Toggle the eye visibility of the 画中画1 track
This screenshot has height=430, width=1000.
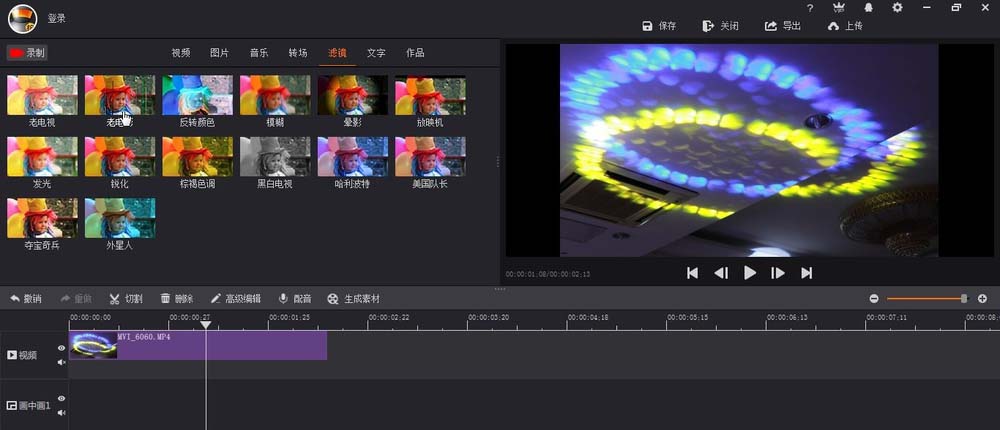point(61,398)
